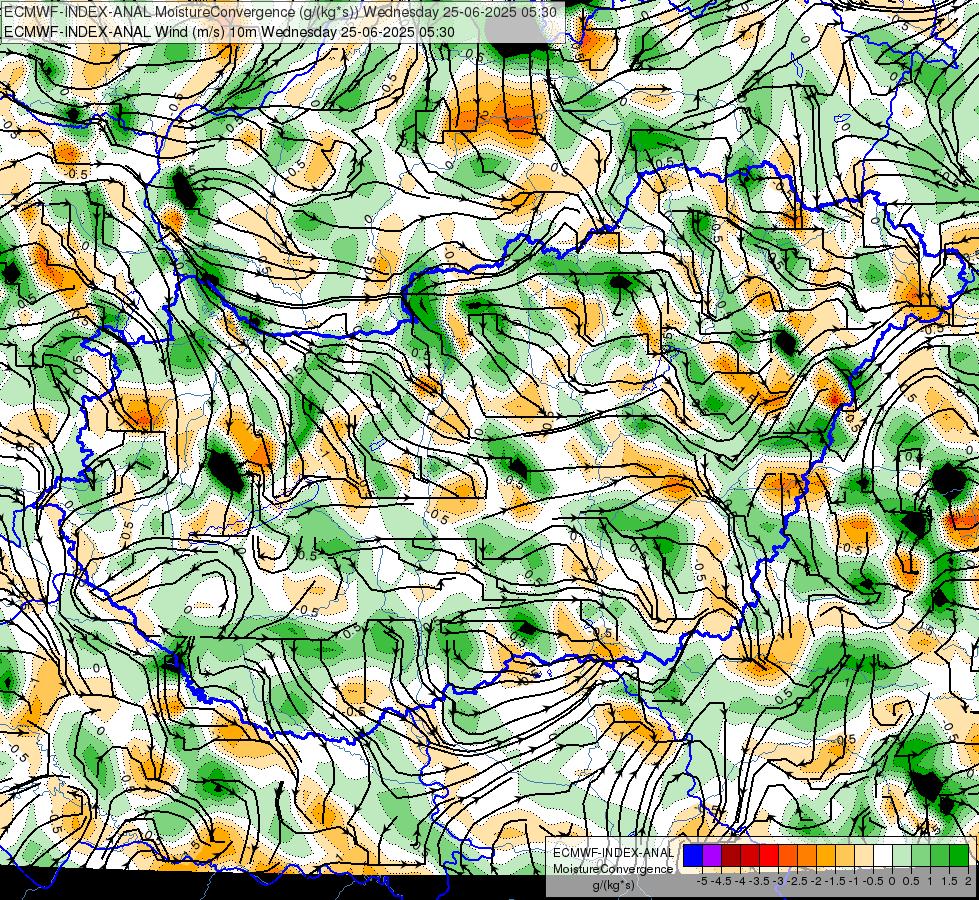
Task: Click the palest green swatch between 0 and 0.5
Action: pyautogui.click(x=902, y=856)
